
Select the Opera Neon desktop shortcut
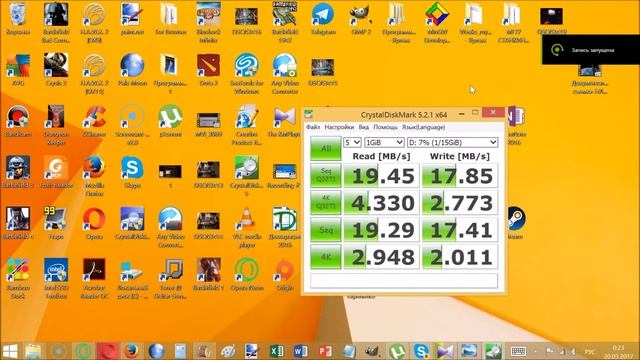[x=247, y=274]
